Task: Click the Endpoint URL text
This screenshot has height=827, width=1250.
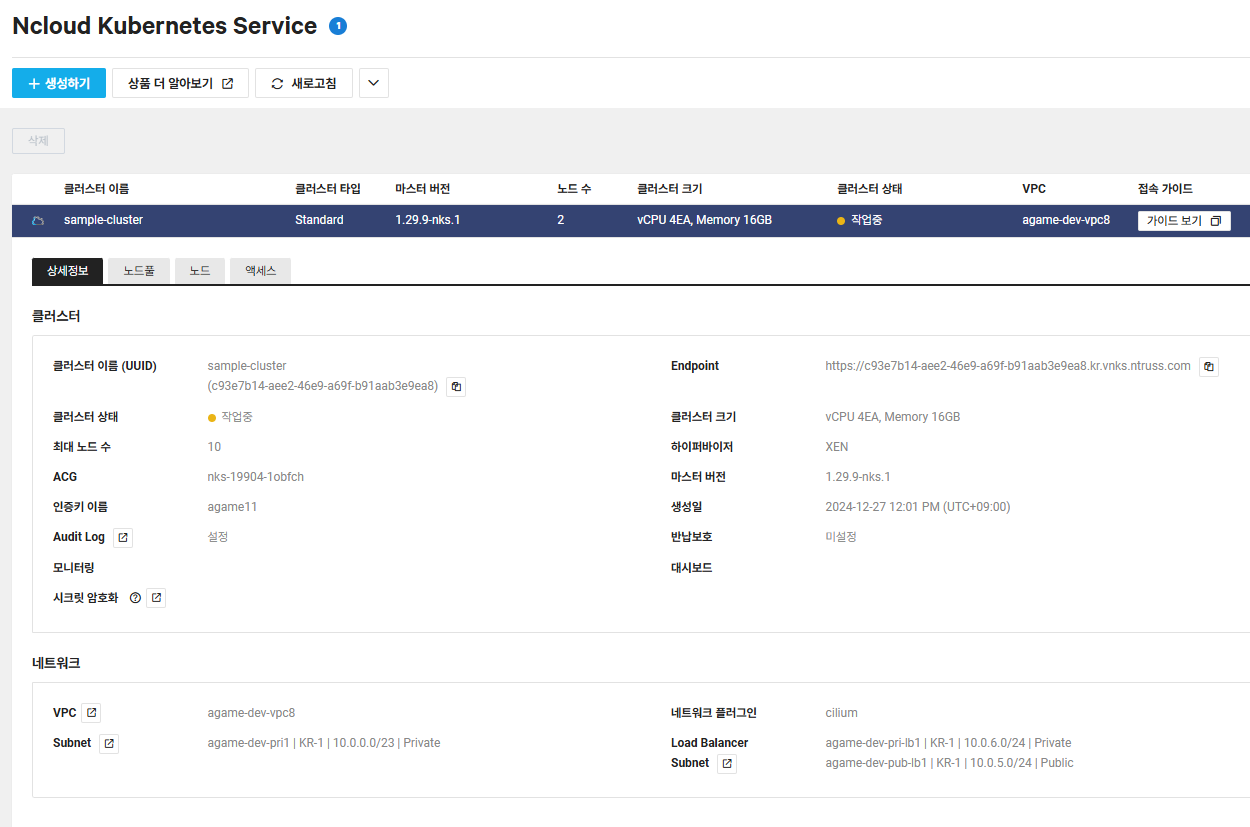Action: (x=1008, y=366)
